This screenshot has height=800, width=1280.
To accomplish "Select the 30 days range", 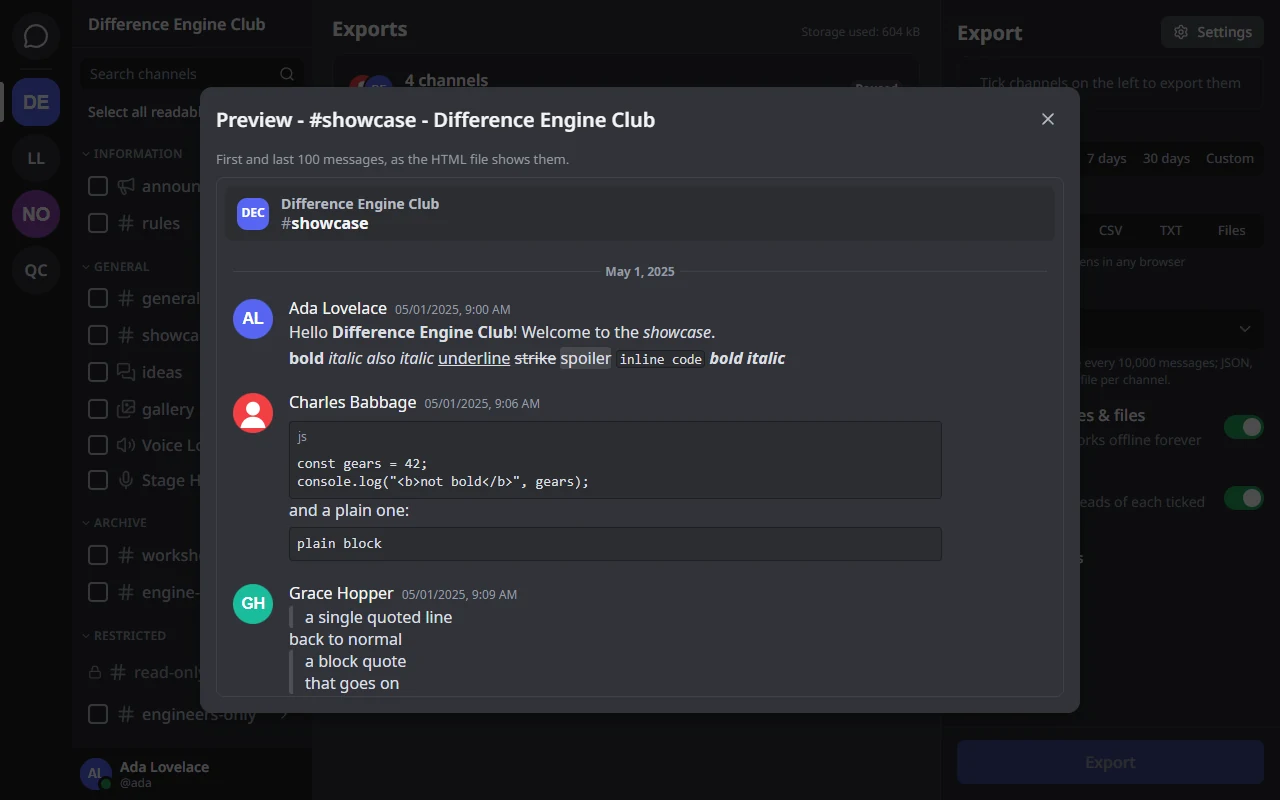I will point(1166,158).
